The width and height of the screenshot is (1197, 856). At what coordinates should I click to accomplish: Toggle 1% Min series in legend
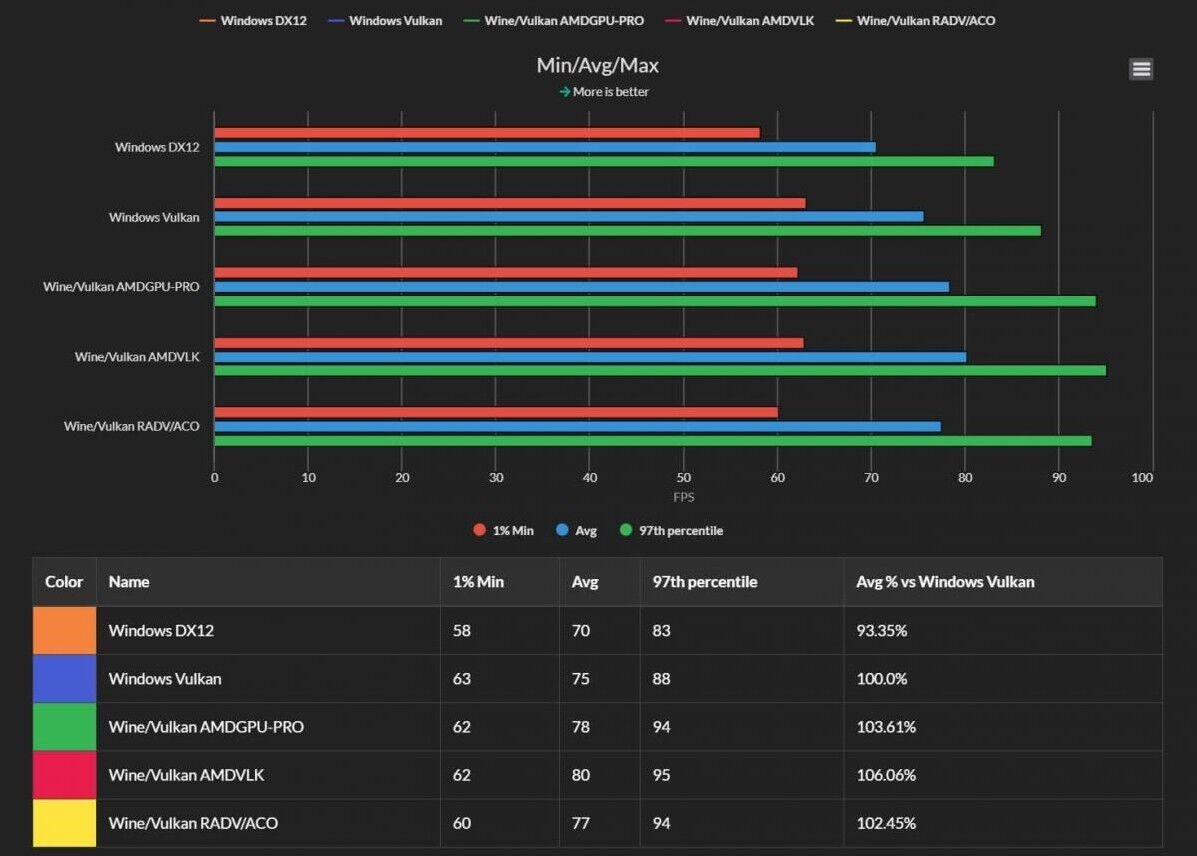[504, 530]
